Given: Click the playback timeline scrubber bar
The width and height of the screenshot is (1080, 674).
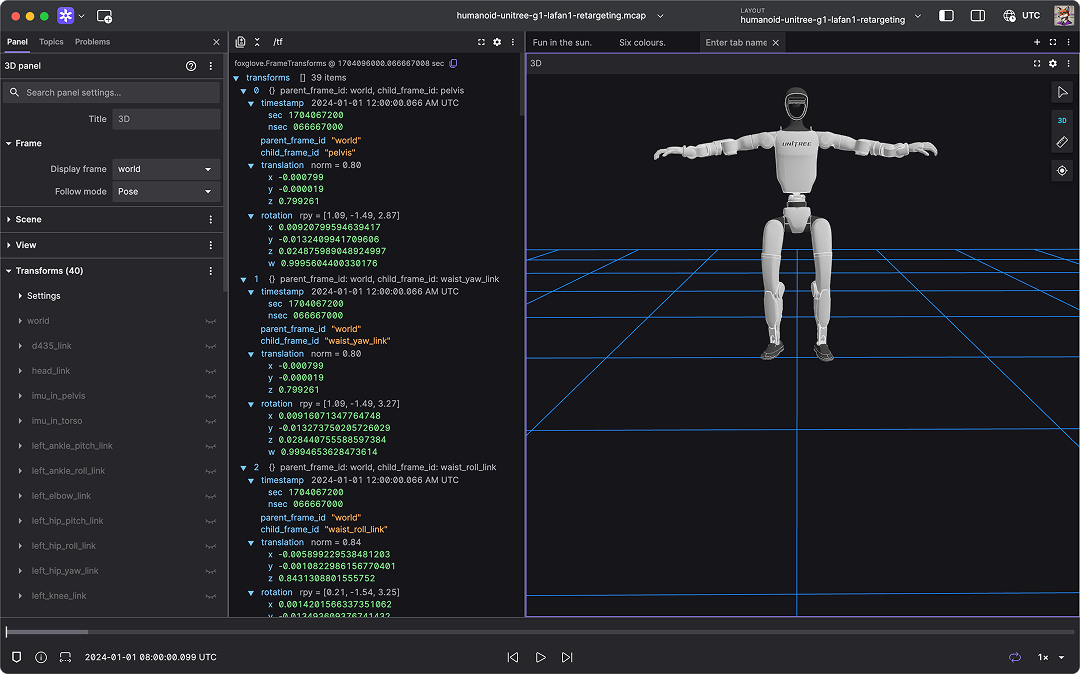Looking at the screenshot, I should point(540,632).
